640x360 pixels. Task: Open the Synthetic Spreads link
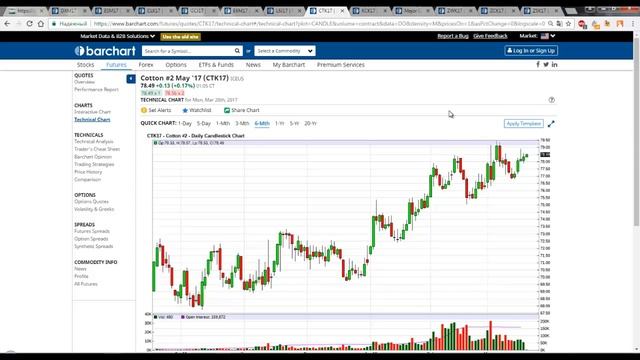point(93,246)
